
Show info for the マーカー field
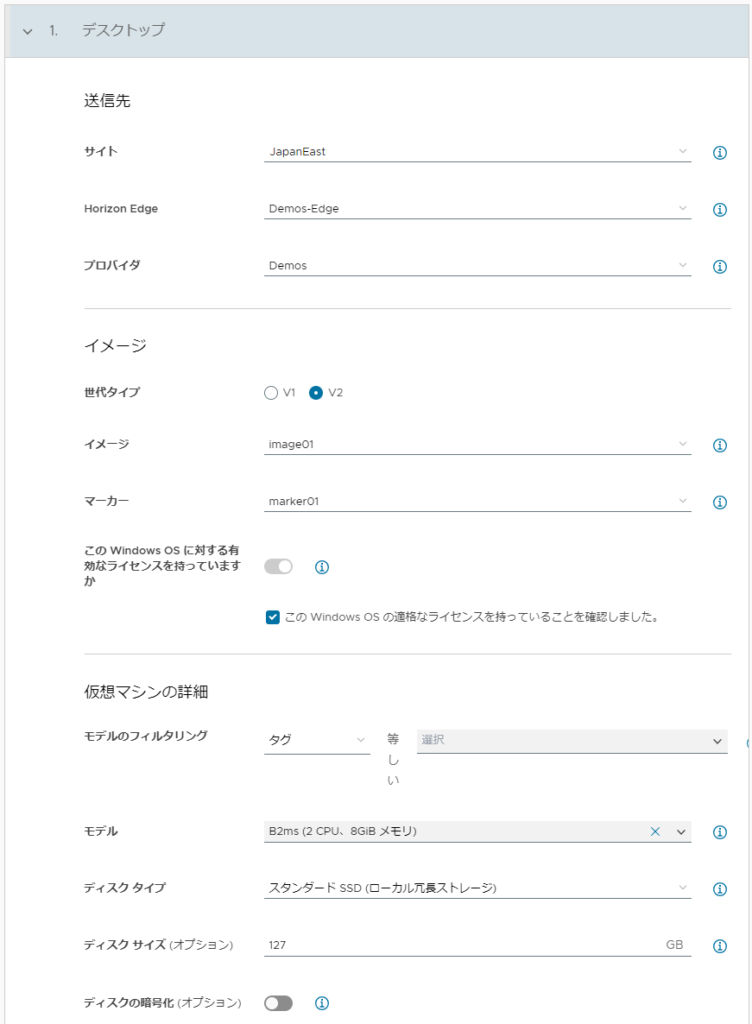(x=719, y=502)
